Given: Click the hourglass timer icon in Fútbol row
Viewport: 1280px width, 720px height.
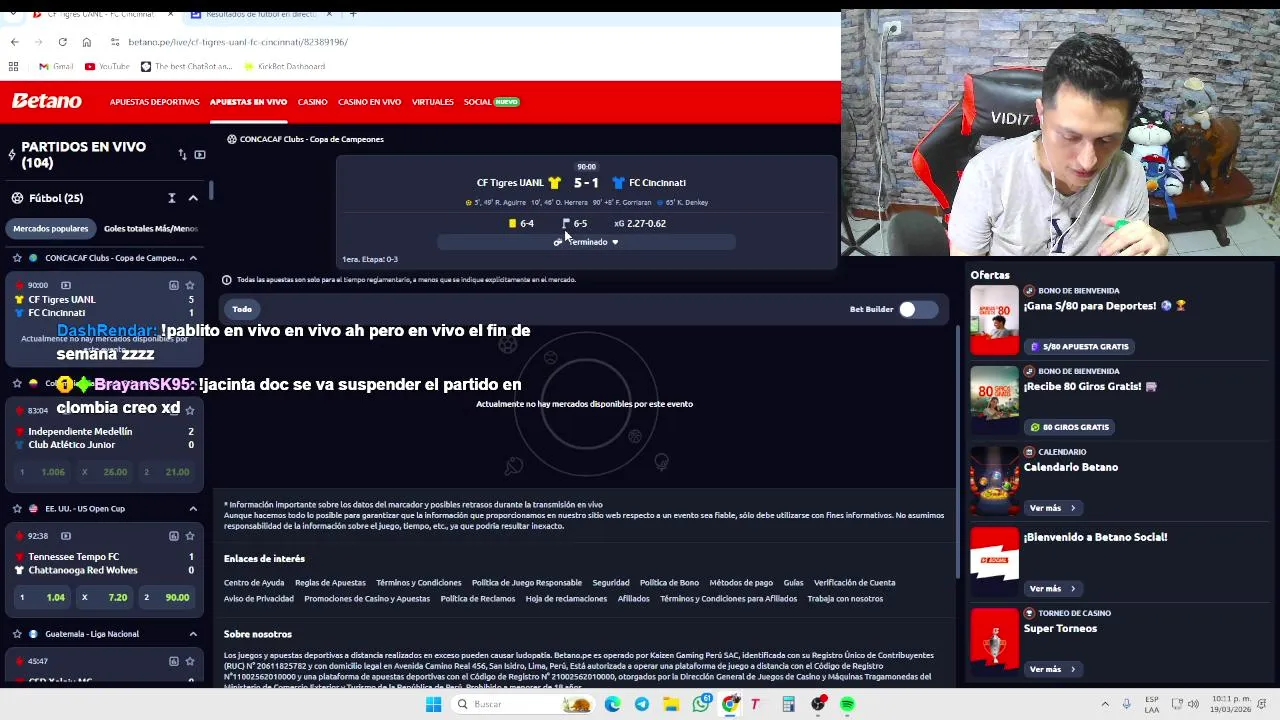Looking at the screenshot, I should coord(172,198).
